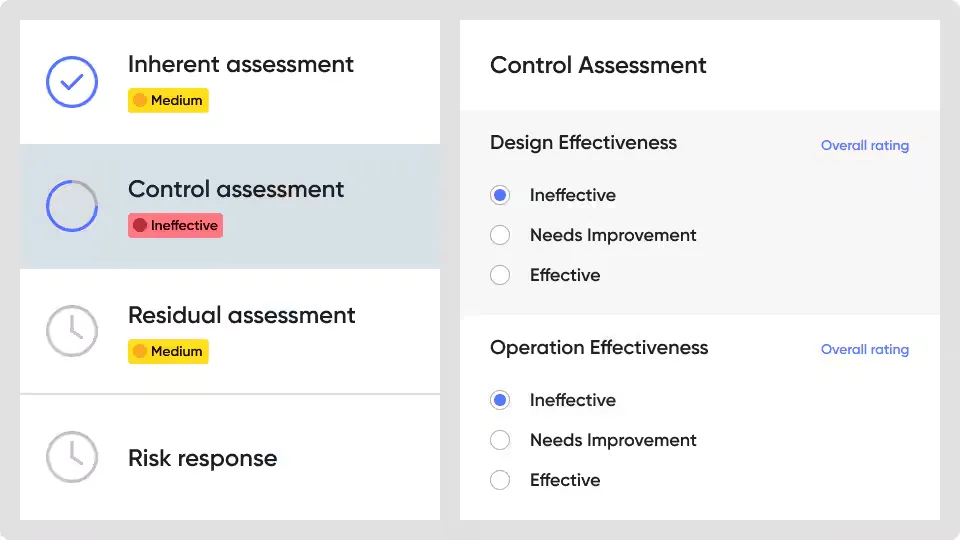Click the Control Assessment panel heading
Viewport: 960px width, 540px height.
point(598,65)
